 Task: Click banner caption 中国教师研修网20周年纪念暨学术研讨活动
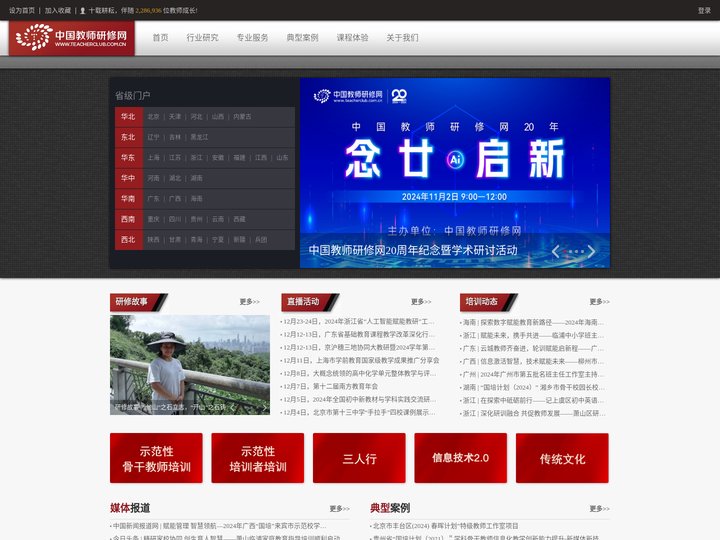click(x=413, y=250)
